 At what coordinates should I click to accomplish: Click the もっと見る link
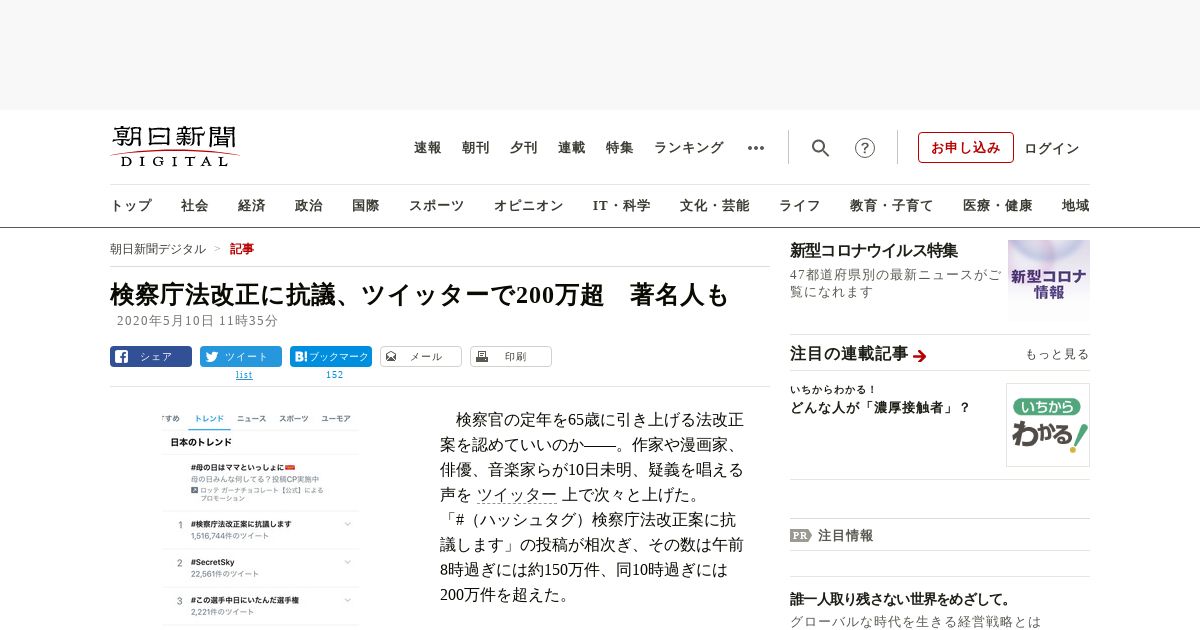[x=1057, y=354]
